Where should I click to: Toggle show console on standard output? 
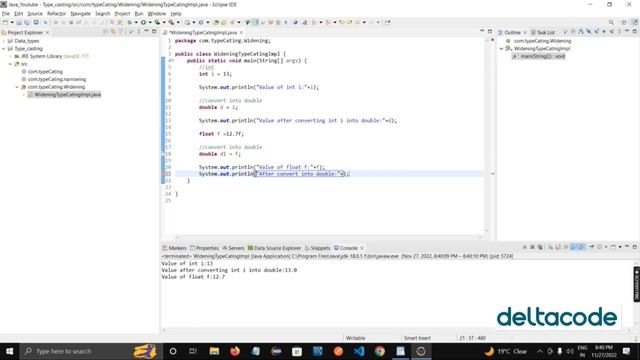click(x=573, y=247)
